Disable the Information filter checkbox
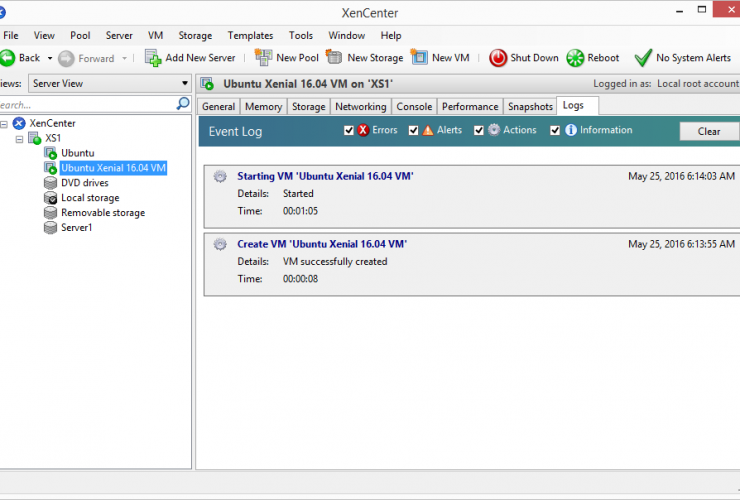740x500 pixels. point(556,131)
